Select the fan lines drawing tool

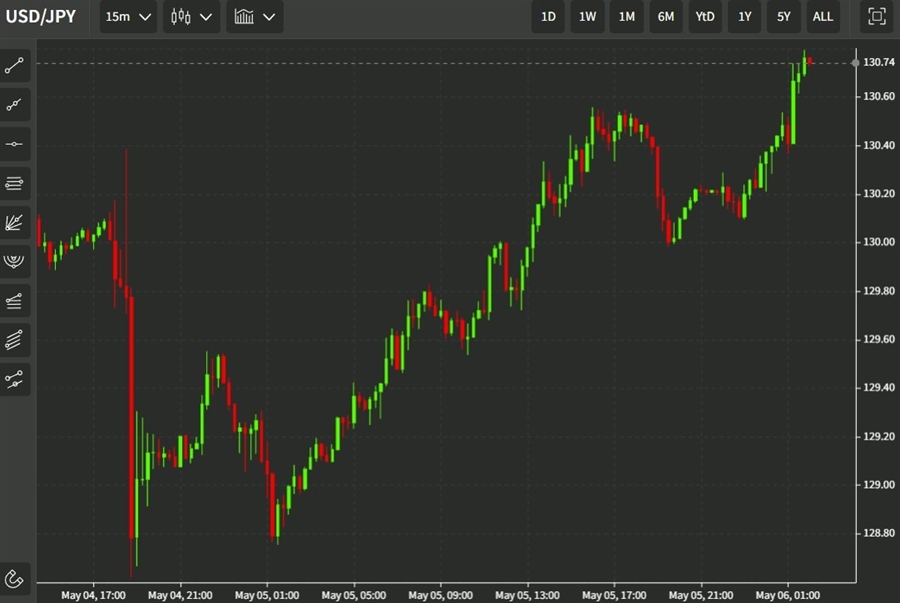coord(15,222)
